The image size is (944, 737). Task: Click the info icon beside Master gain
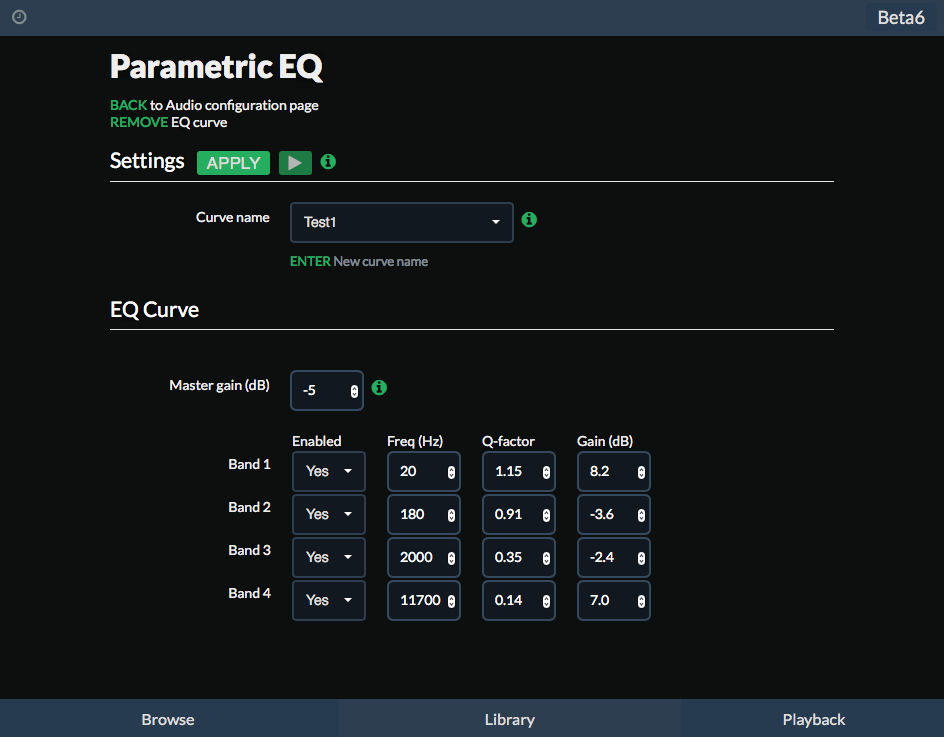tap(379, 388)
